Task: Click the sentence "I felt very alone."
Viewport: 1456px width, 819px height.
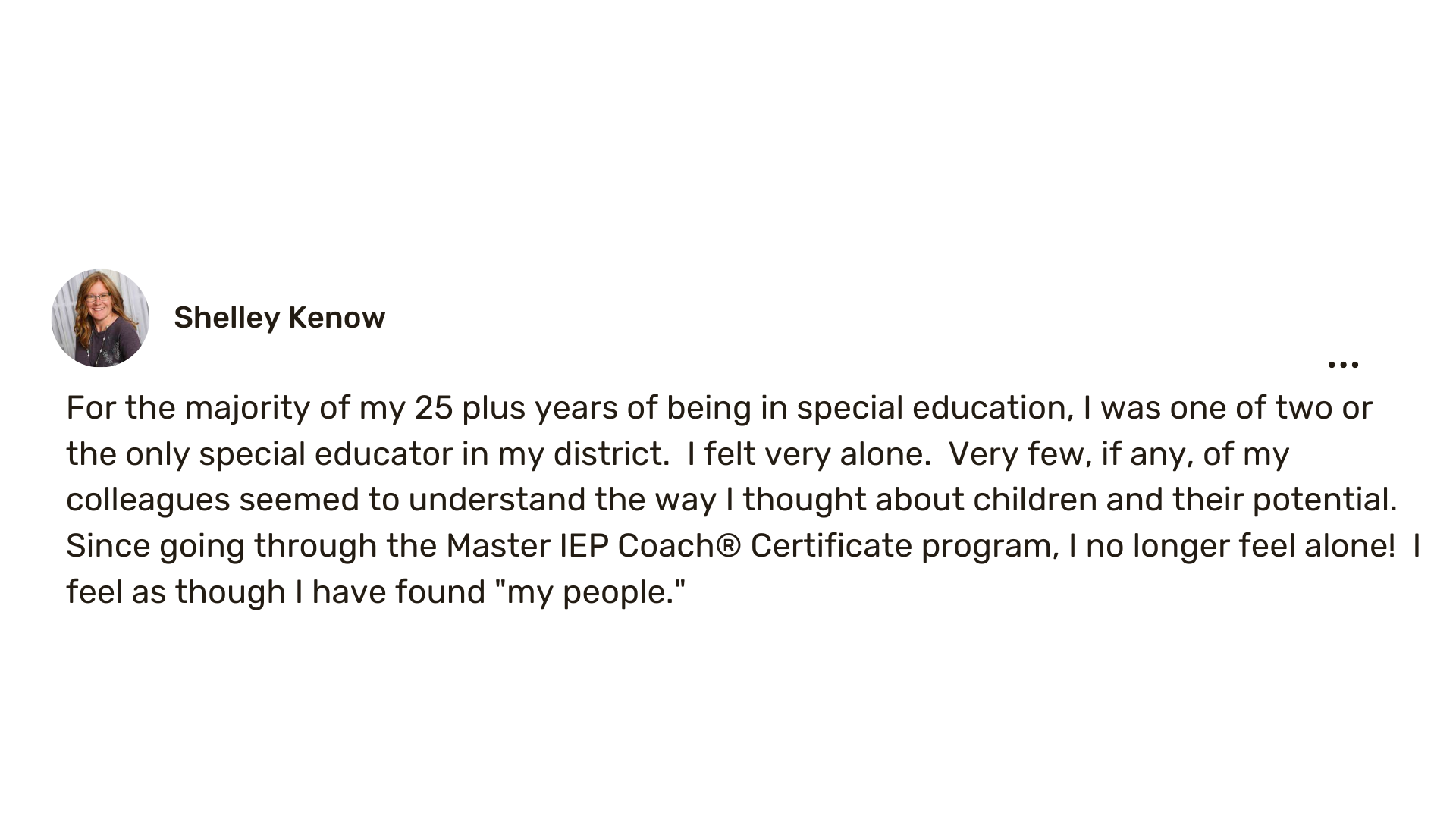Action: [808, 454]
